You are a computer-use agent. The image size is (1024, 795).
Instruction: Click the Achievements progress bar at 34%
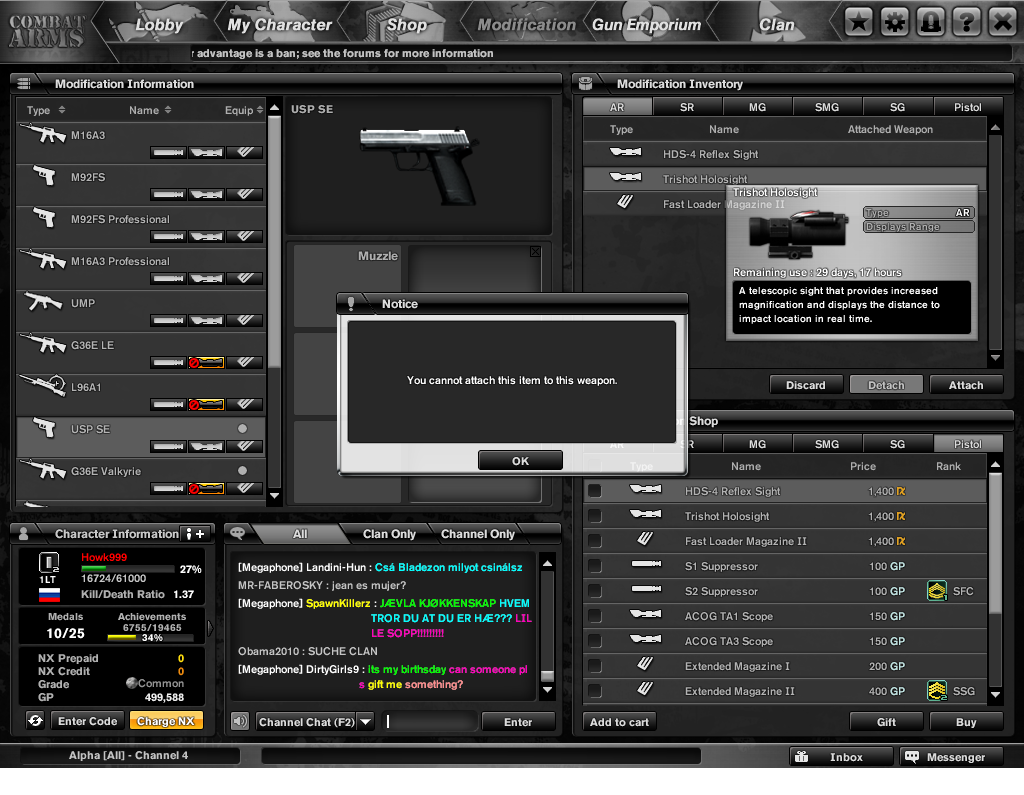tap(151, 638)
